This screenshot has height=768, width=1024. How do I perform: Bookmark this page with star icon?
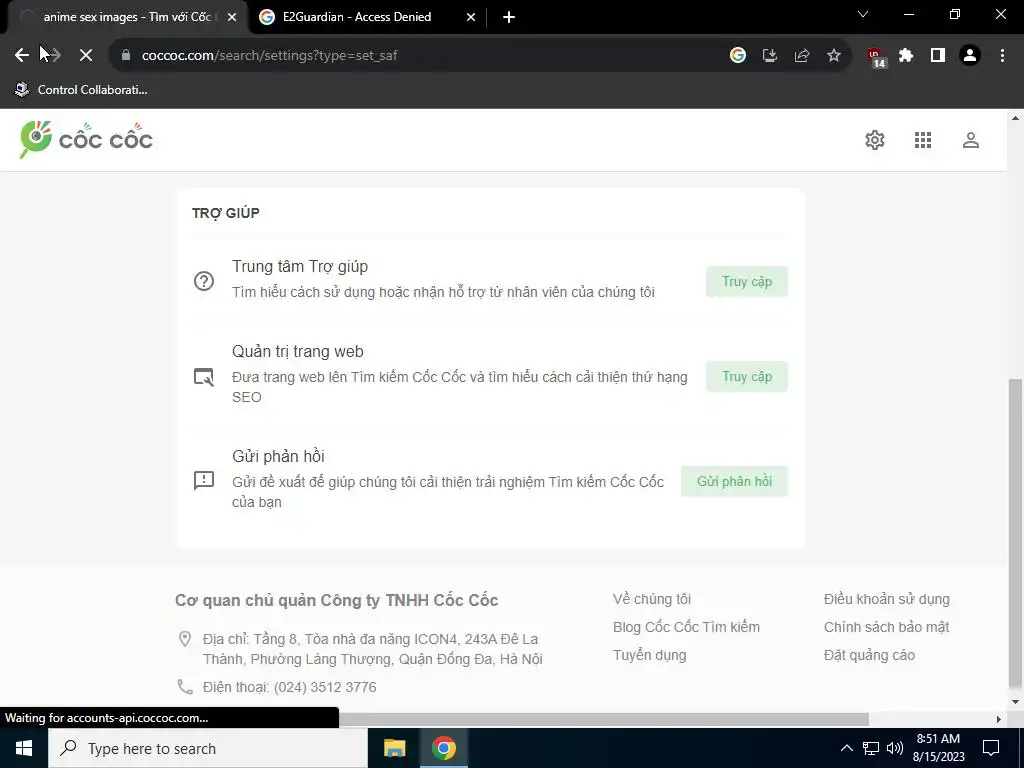[x=834, y=56]
